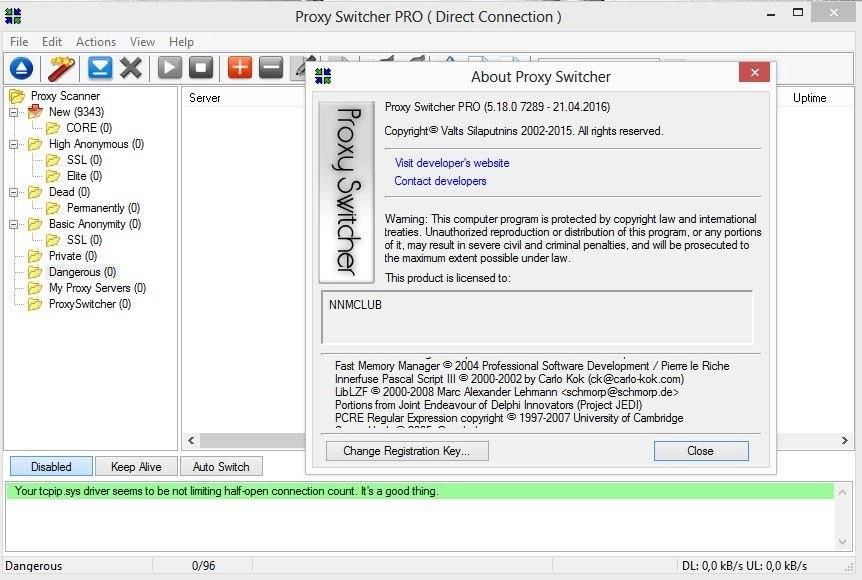Open the File menu
The height and width of the screenshot is (580, 862).
coord(19,42)
